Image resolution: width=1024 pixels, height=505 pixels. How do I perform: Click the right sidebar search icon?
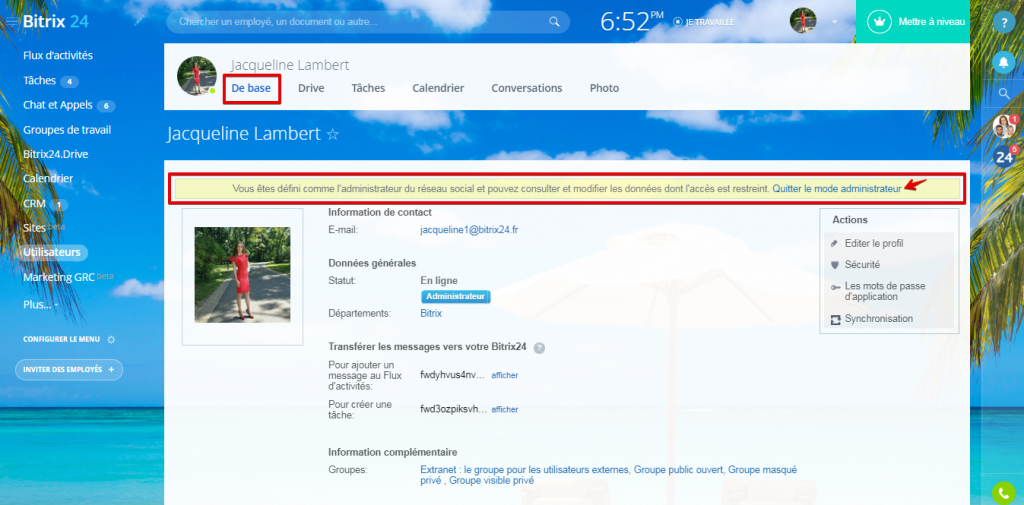[x=1004, y=93]
